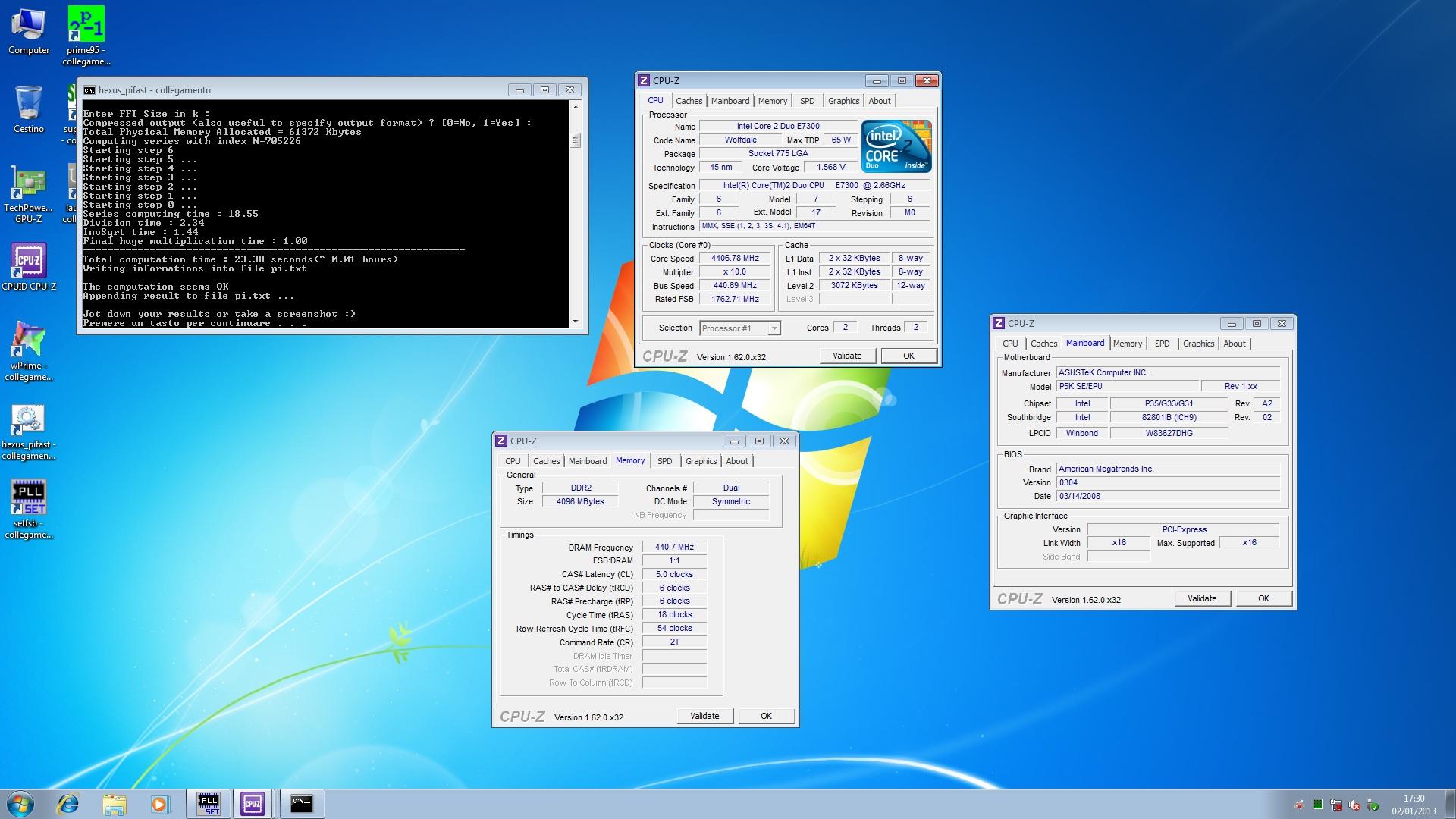
Task: Click OK in the CPU window
Action: [908, 356]
